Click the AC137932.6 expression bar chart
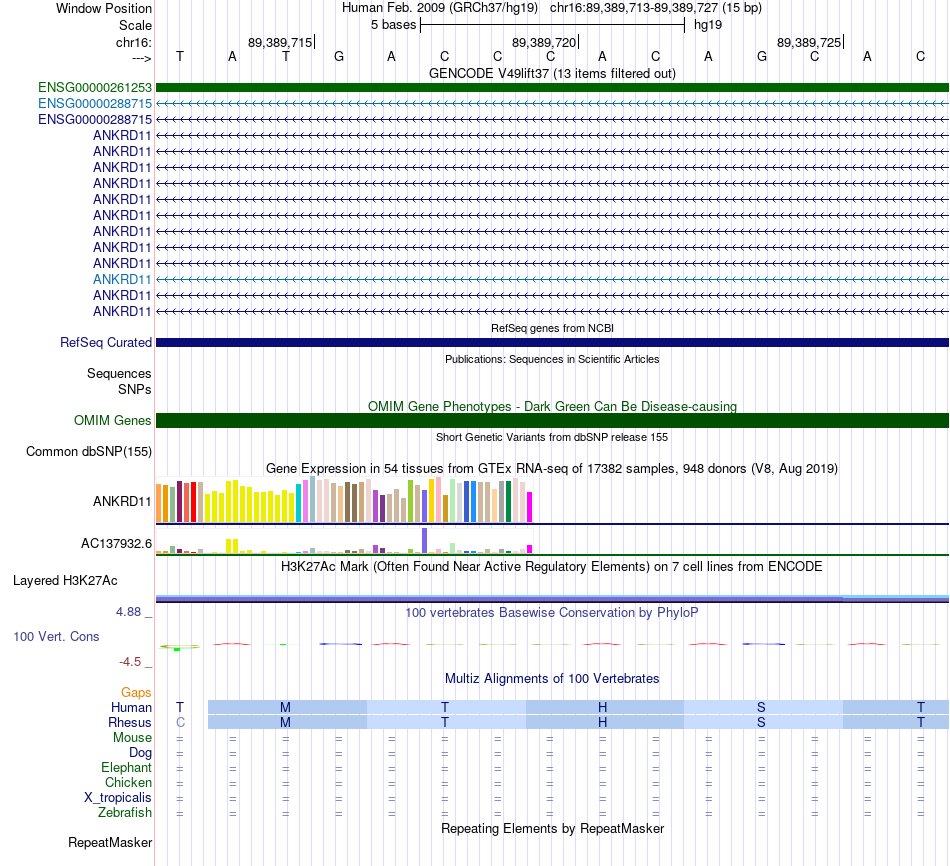The width and height of the screenshot is (950, 866). (344, 541)
